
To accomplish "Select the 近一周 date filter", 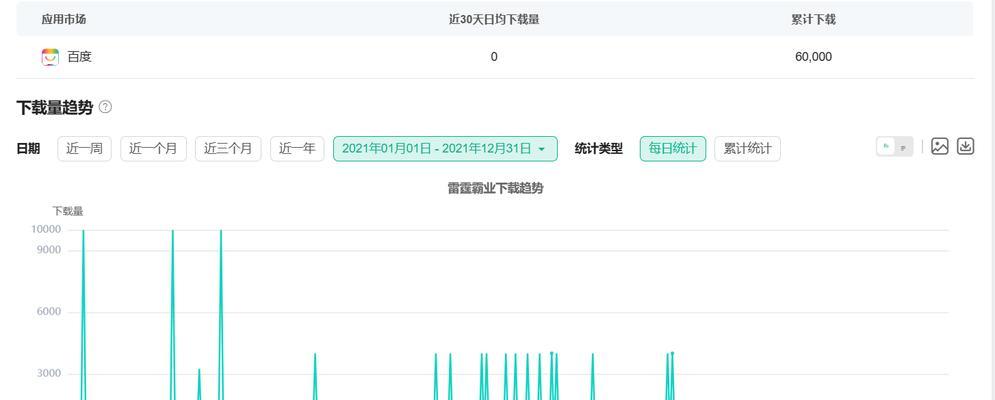I will point(84,149).
